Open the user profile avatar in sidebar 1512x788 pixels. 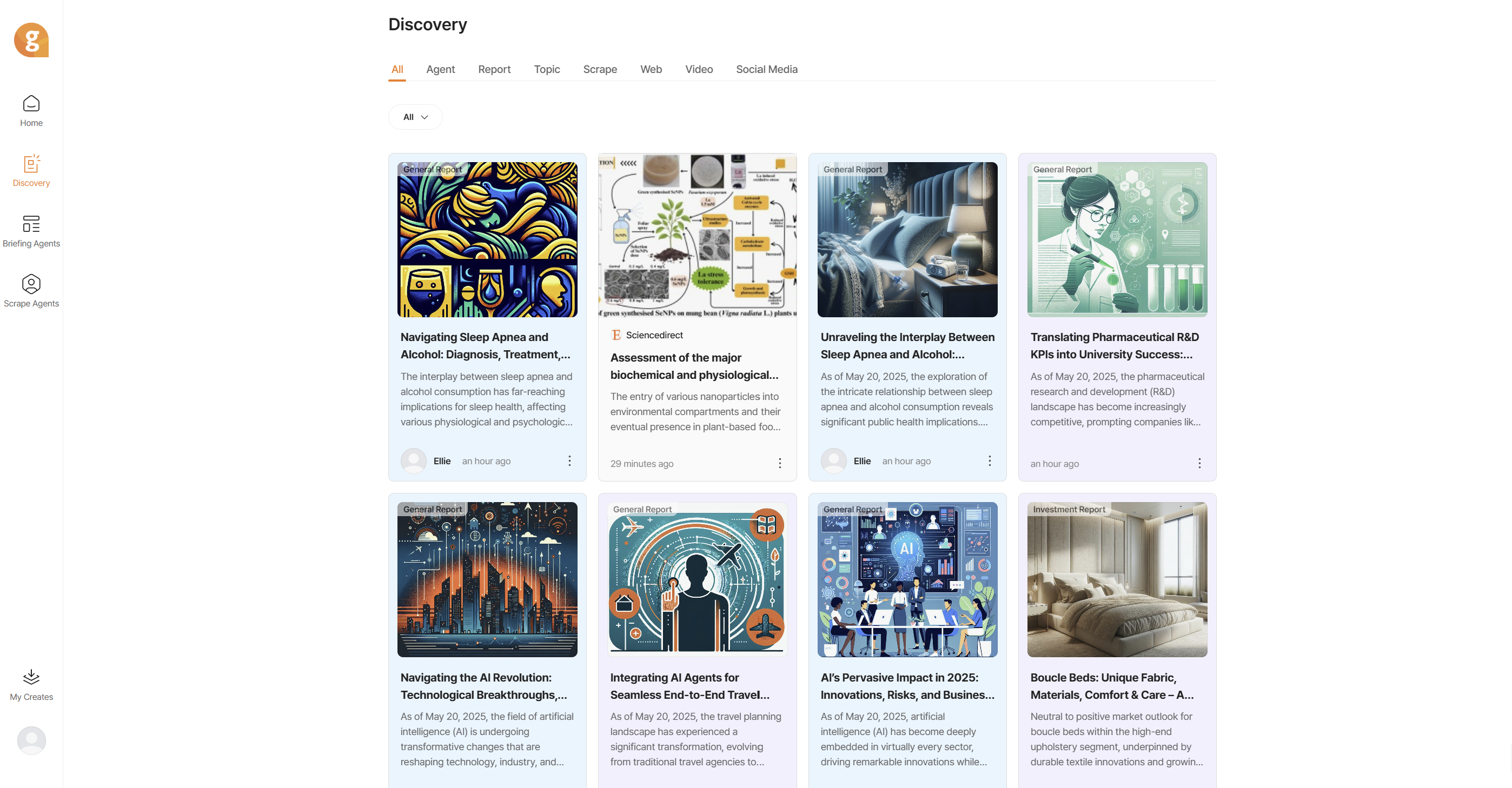click(31, 740)
